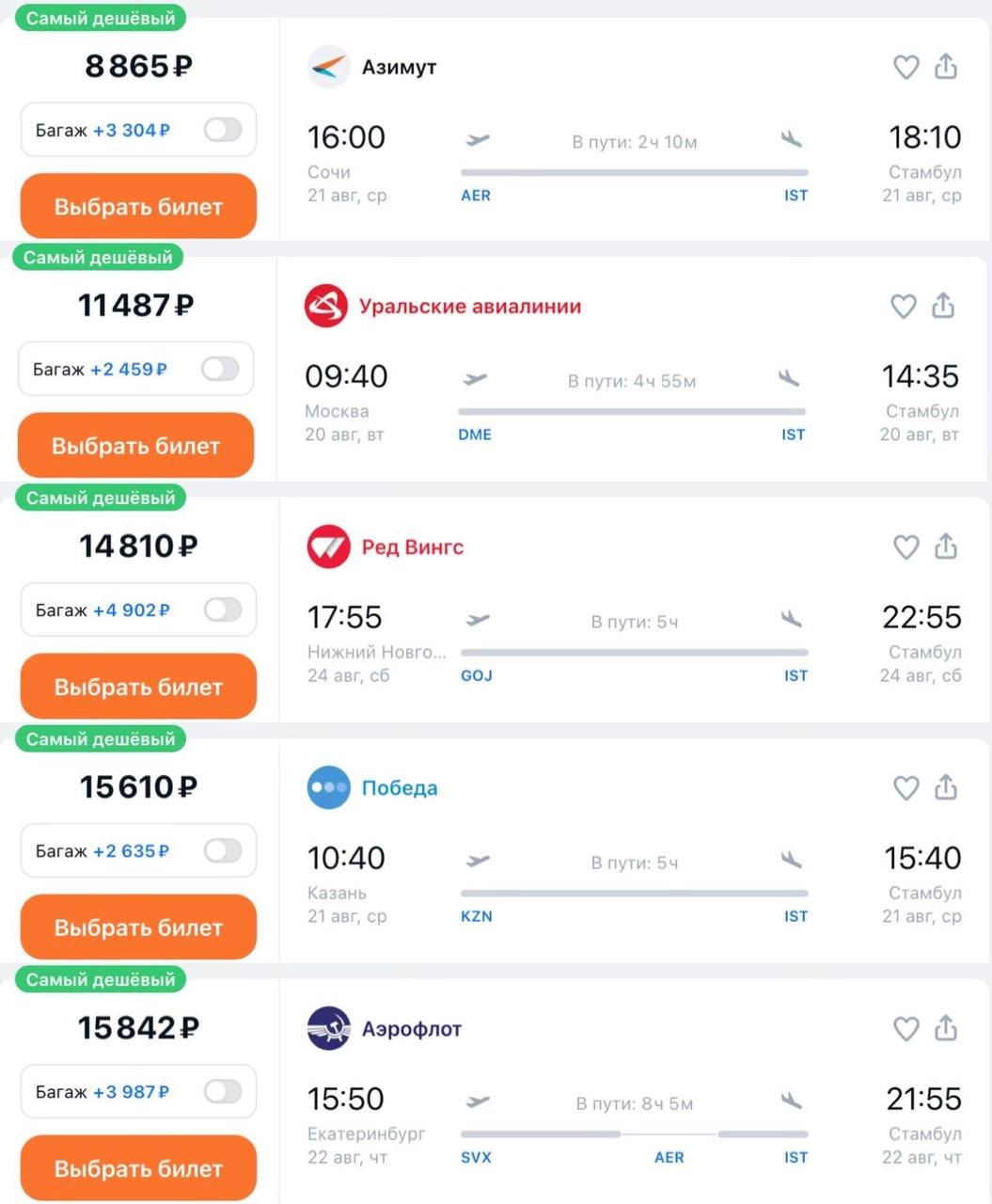Click the Аэрофлот airline logo

[328, 1028]
